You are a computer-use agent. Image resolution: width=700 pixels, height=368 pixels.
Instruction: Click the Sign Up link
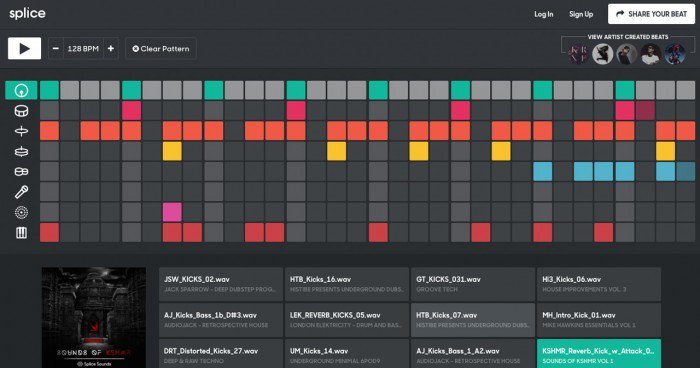pyautogui.click(x=581, y=14)
